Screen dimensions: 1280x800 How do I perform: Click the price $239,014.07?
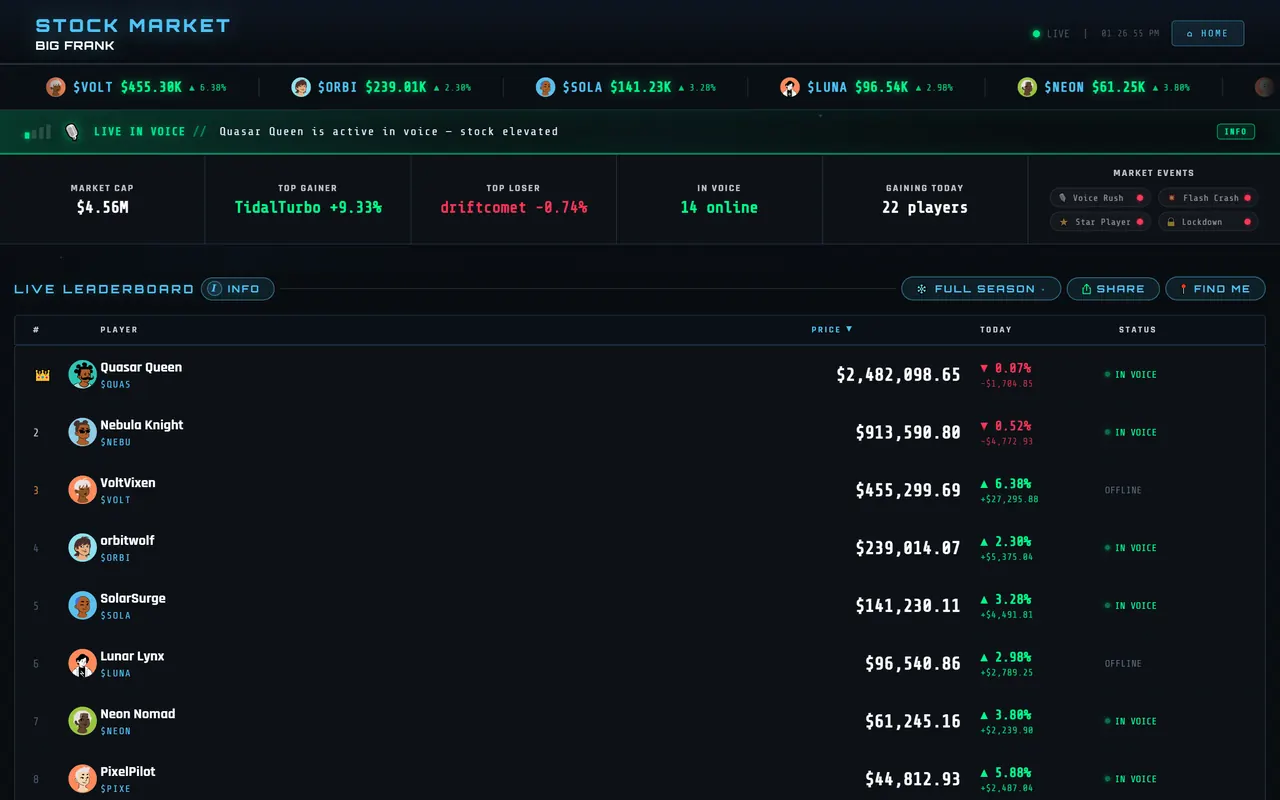(908, 548)
